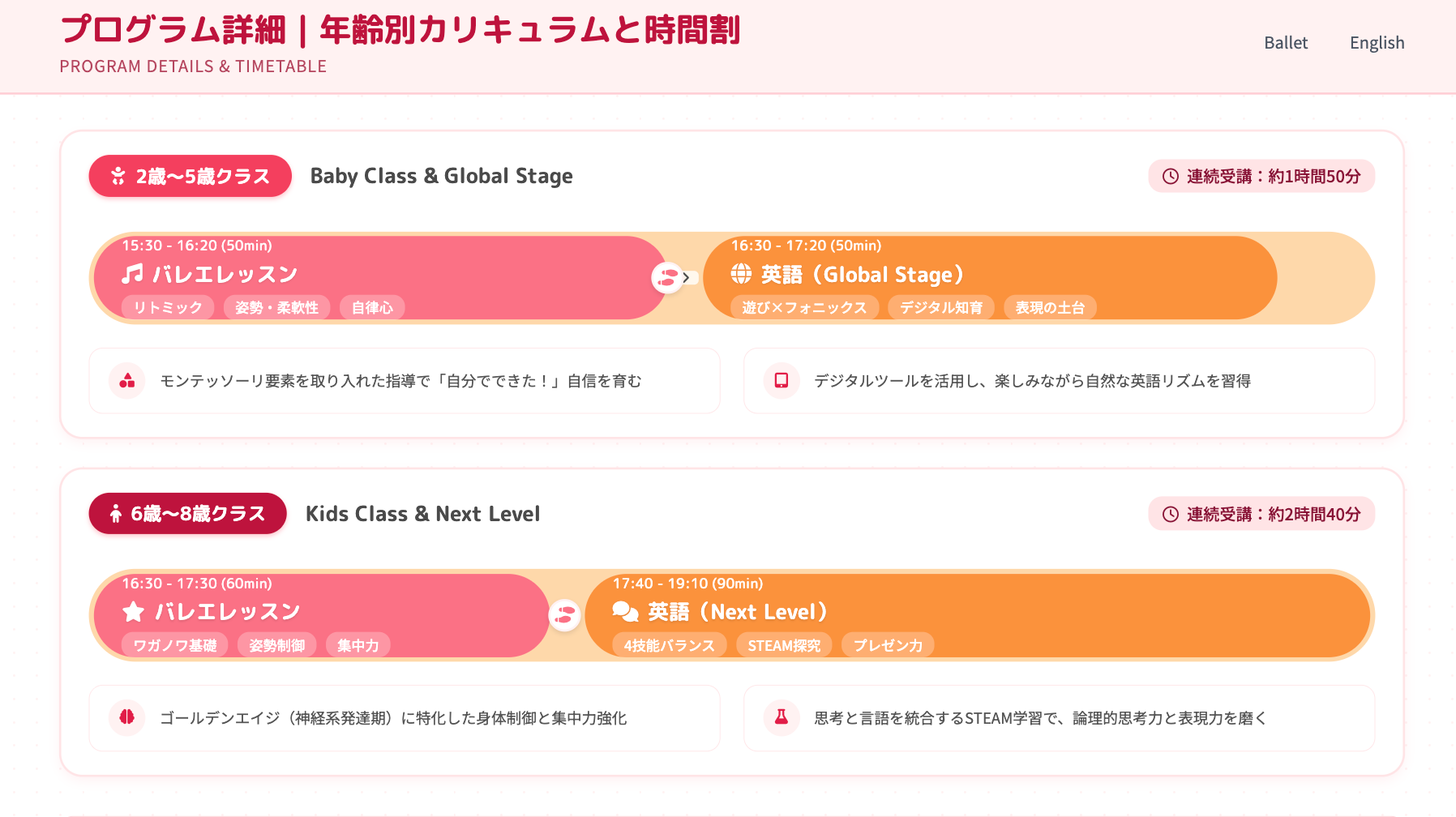Click the chevron arrow between Baby Class lessons
The image size is (1456, 817).
pyautogui.click(x=686, y=278)
